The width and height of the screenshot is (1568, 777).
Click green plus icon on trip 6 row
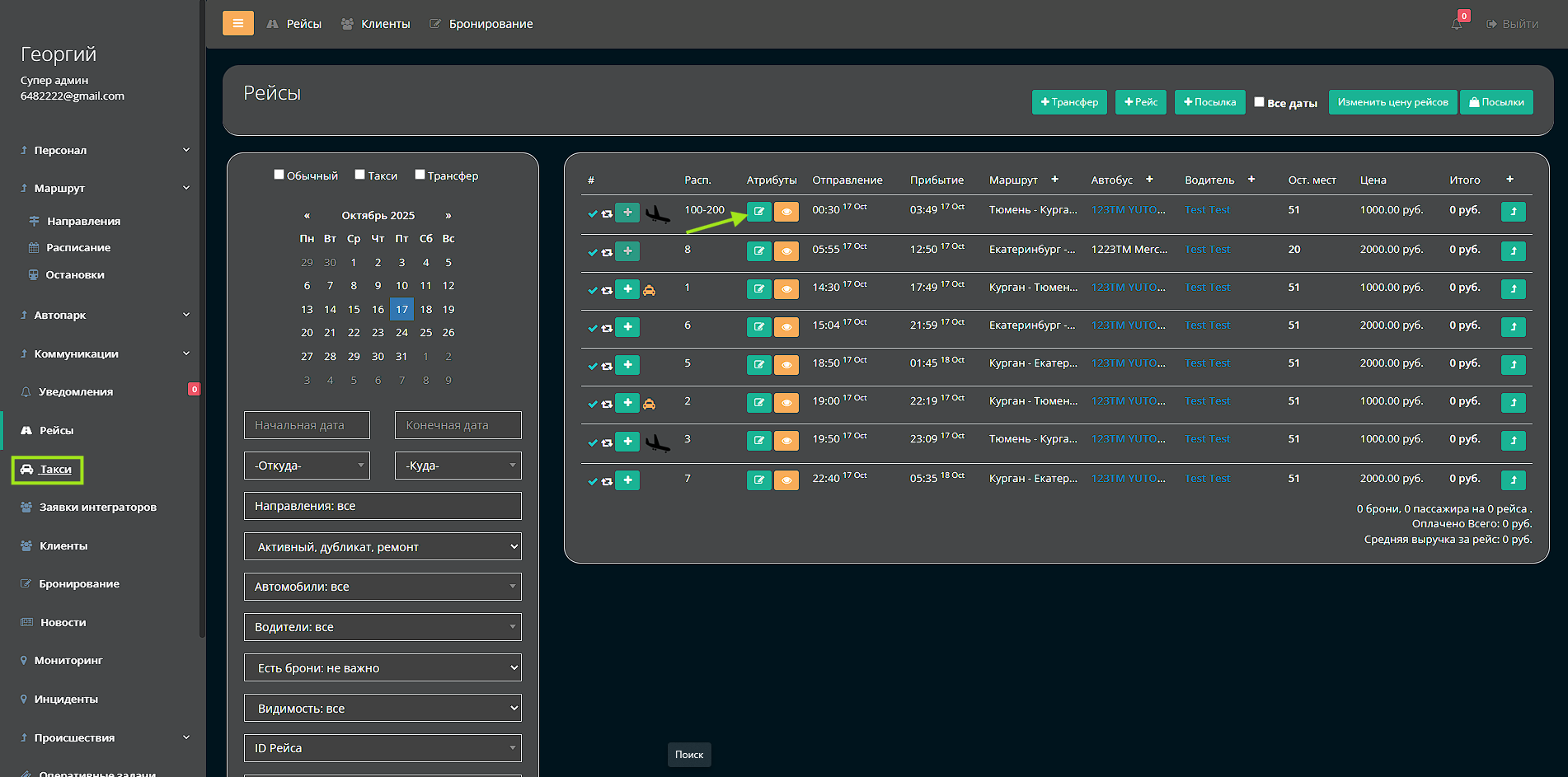click(627, 327)
